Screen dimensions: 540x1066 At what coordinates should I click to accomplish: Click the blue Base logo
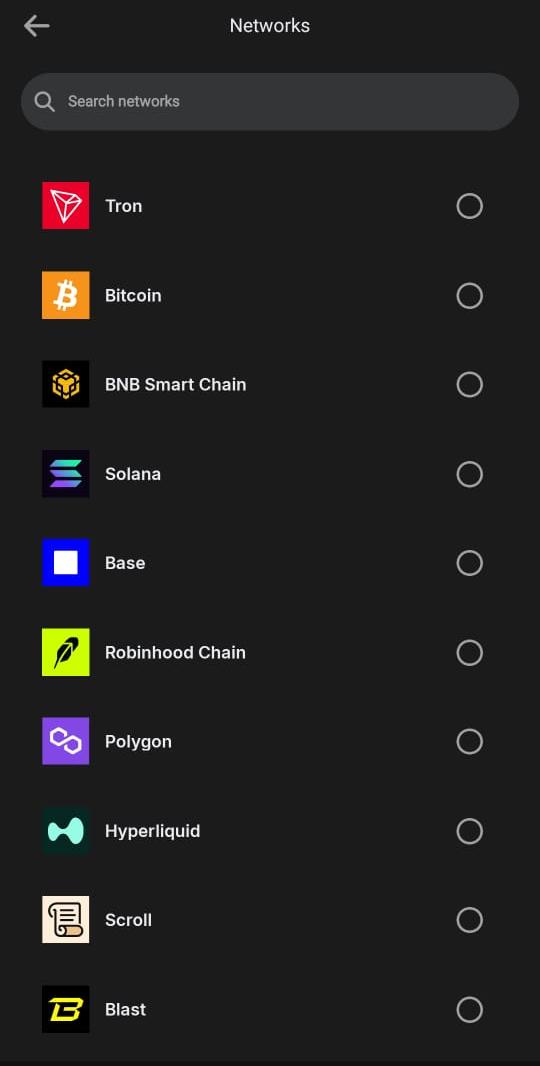click(x=65, y=562)
